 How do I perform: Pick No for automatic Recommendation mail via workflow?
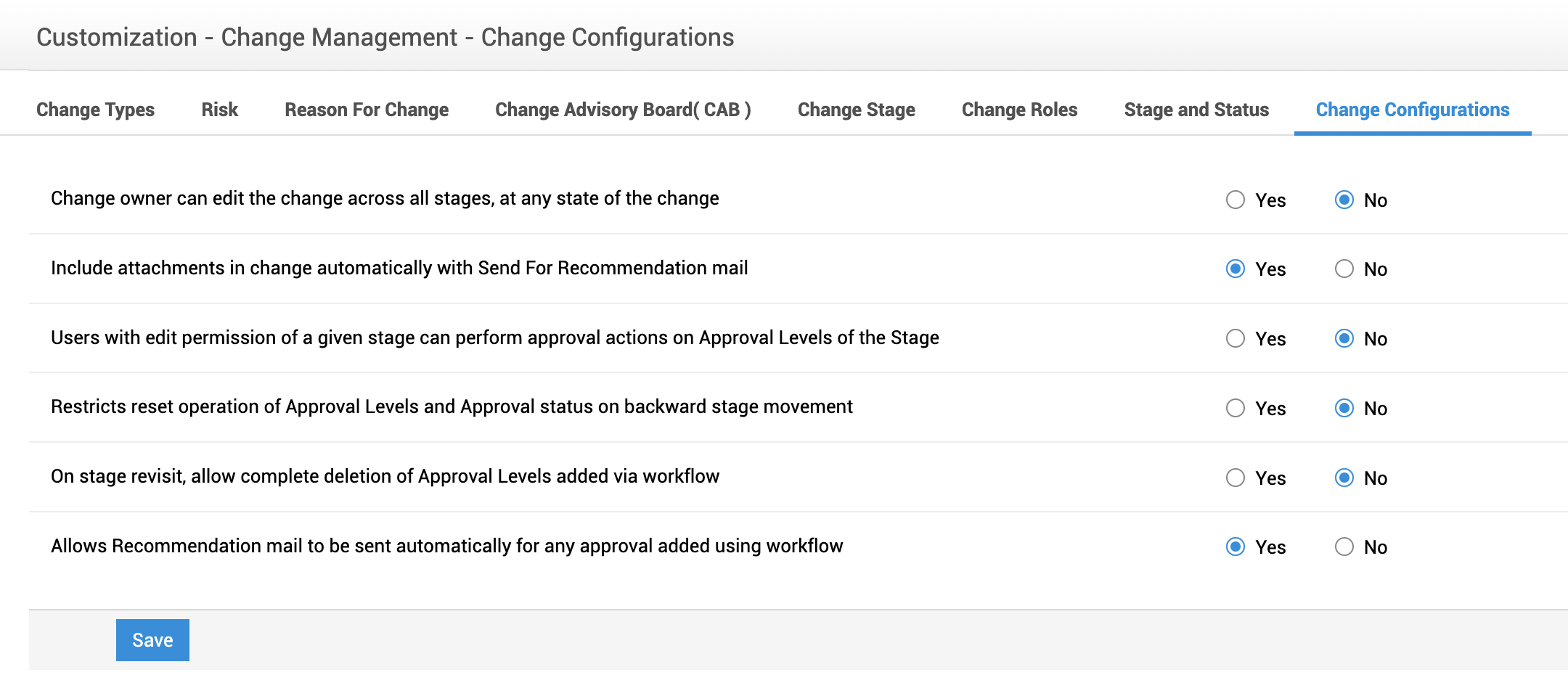(x=1344, y=547)
